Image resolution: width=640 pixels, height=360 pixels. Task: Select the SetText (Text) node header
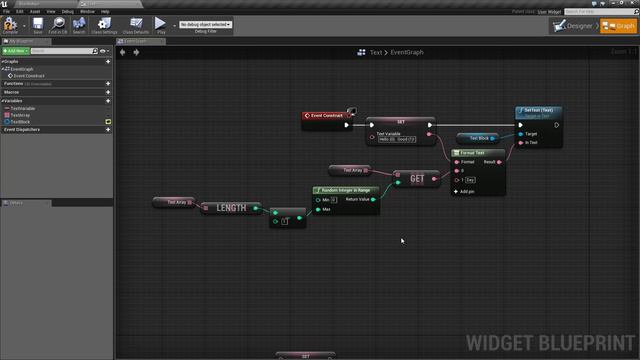(x=538, y=113)
